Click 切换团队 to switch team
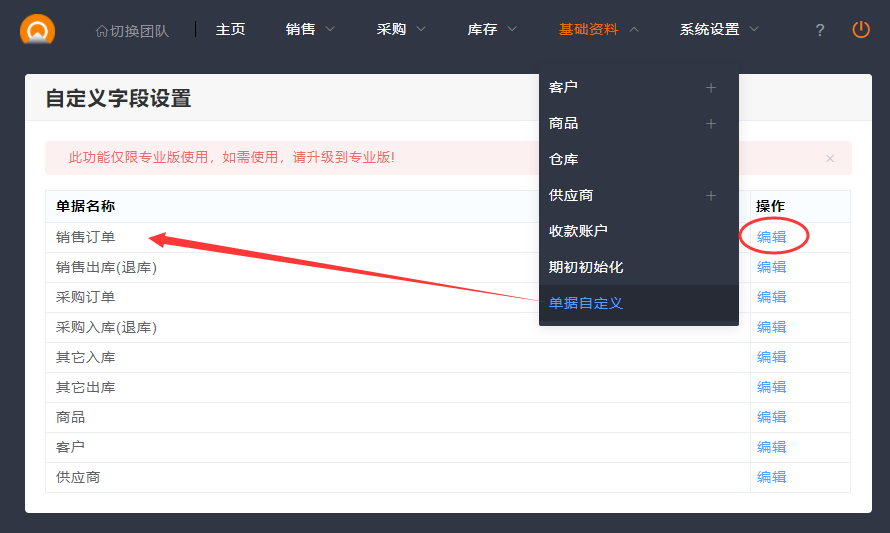The width and height of the screenshot is (890, 533). (x=132, y=30)
